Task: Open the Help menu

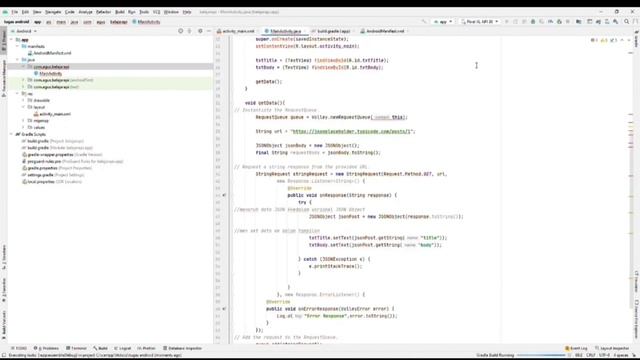Action: 187,12
